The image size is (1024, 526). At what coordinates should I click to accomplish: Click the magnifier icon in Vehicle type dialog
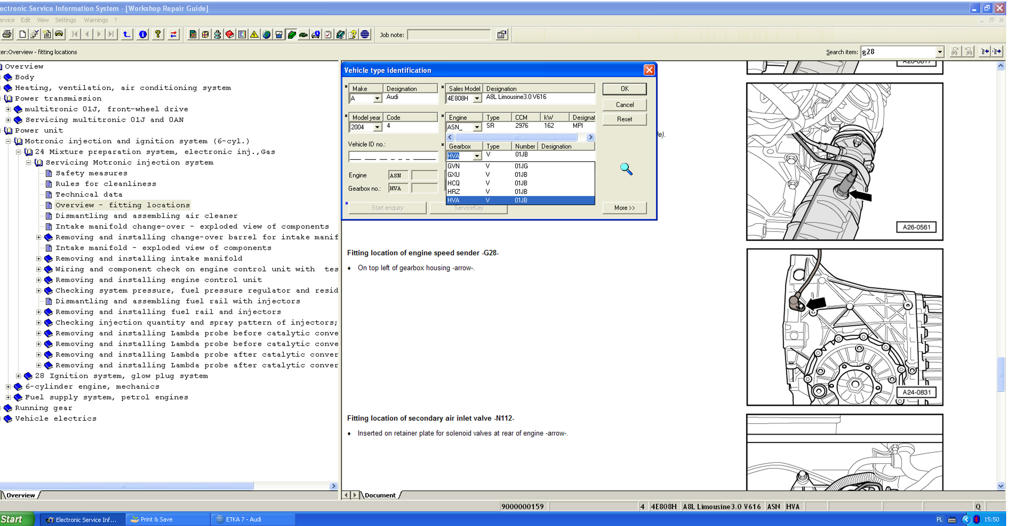(x=626, y=169)
